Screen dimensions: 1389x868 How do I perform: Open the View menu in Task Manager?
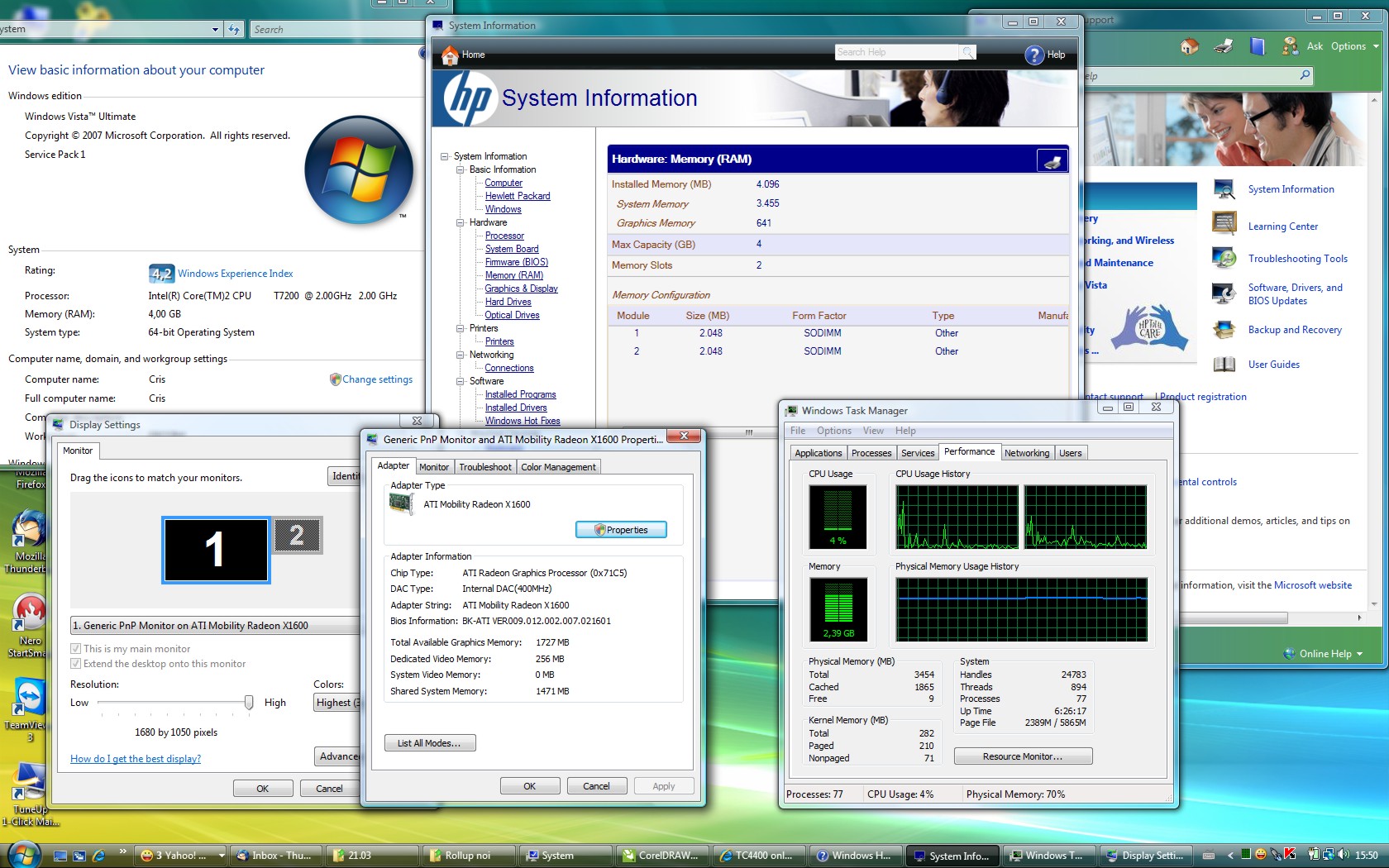click(x=873, y=431)
